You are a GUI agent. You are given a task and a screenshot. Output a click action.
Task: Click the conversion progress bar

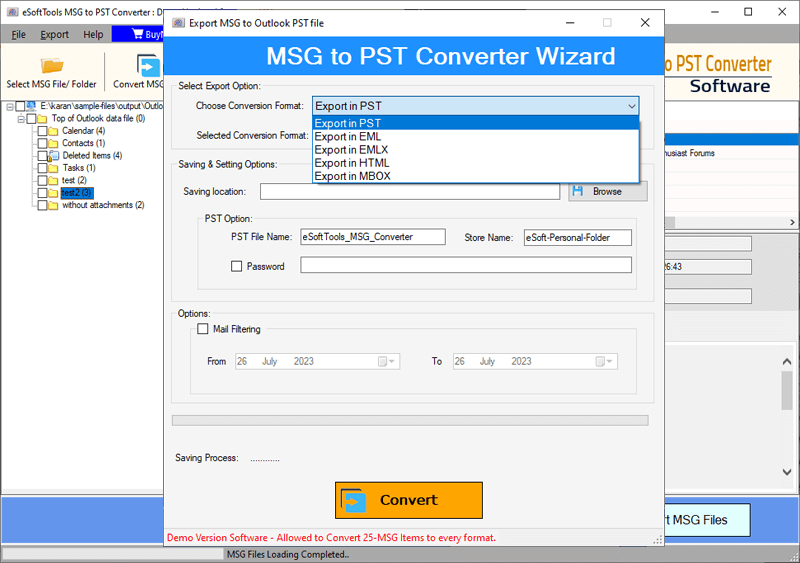(410, 421)
